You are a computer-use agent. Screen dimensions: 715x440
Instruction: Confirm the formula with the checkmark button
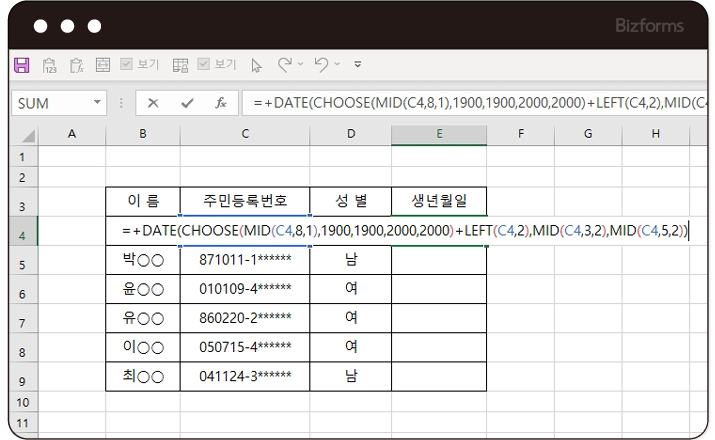187,103
